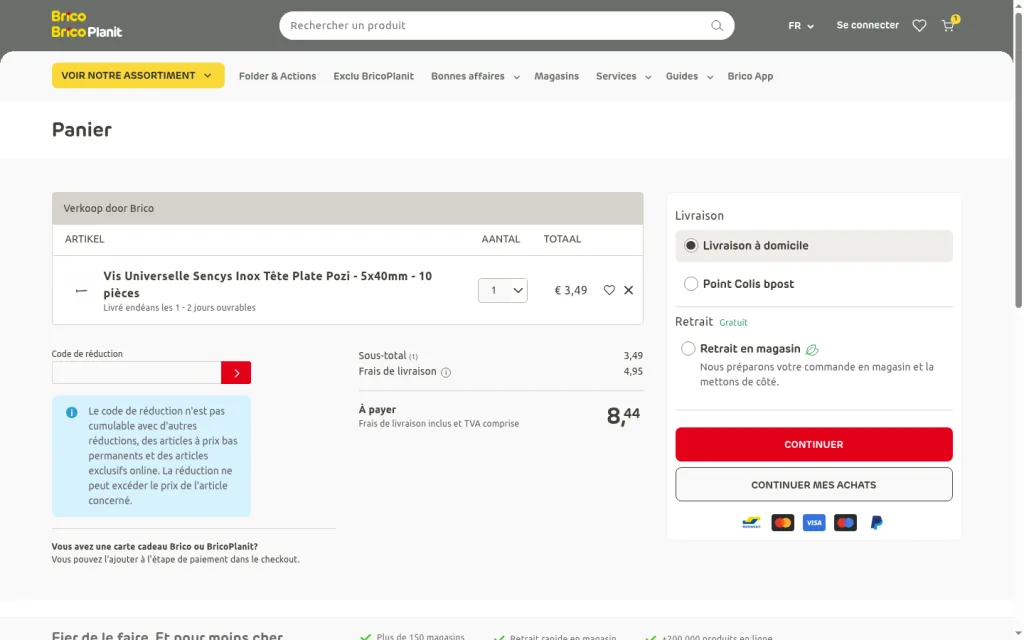
Task: Remove the Sencys screws from cart
Action: 628,290
